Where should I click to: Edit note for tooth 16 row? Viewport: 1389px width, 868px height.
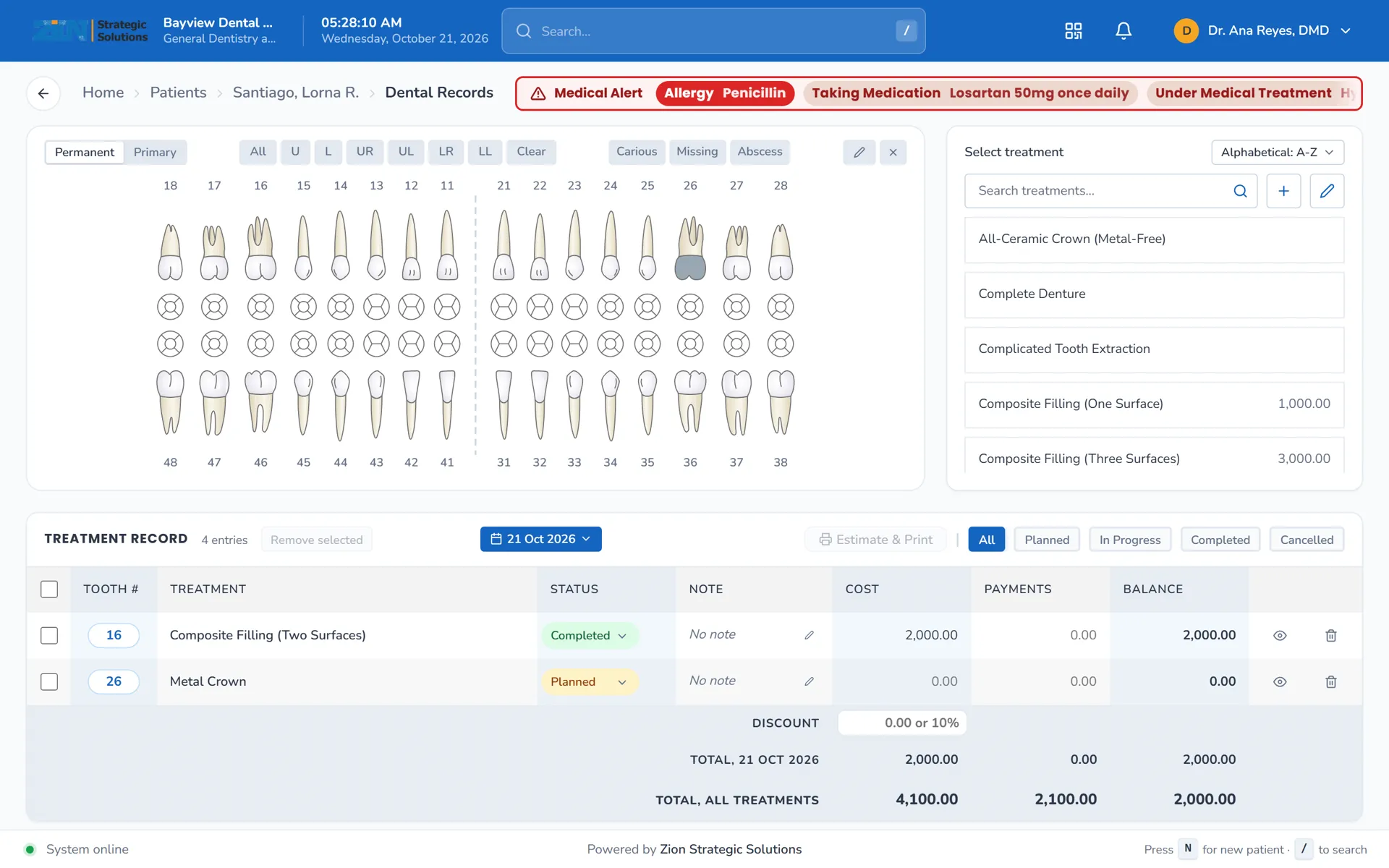[x=809, y=635]
